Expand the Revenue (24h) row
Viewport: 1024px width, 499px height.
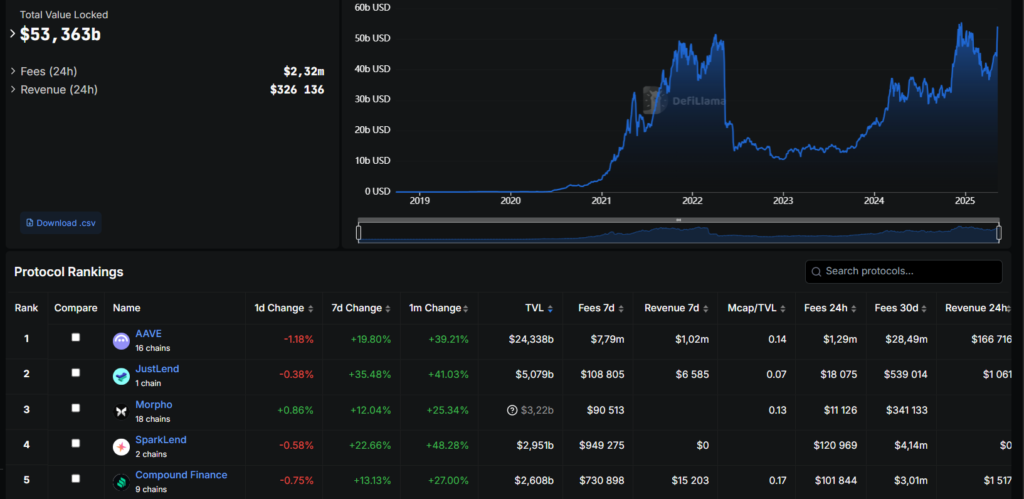13,90
